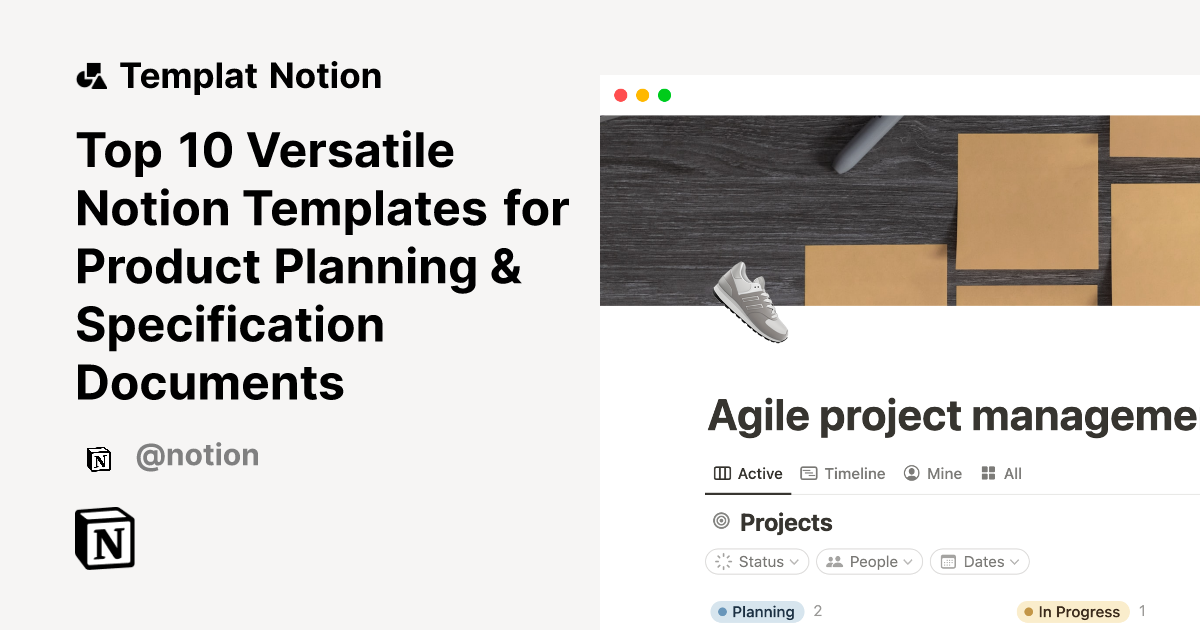
Task: Click the board view icon beside Active
Action: pyautogui.click(x=721, y=473)
